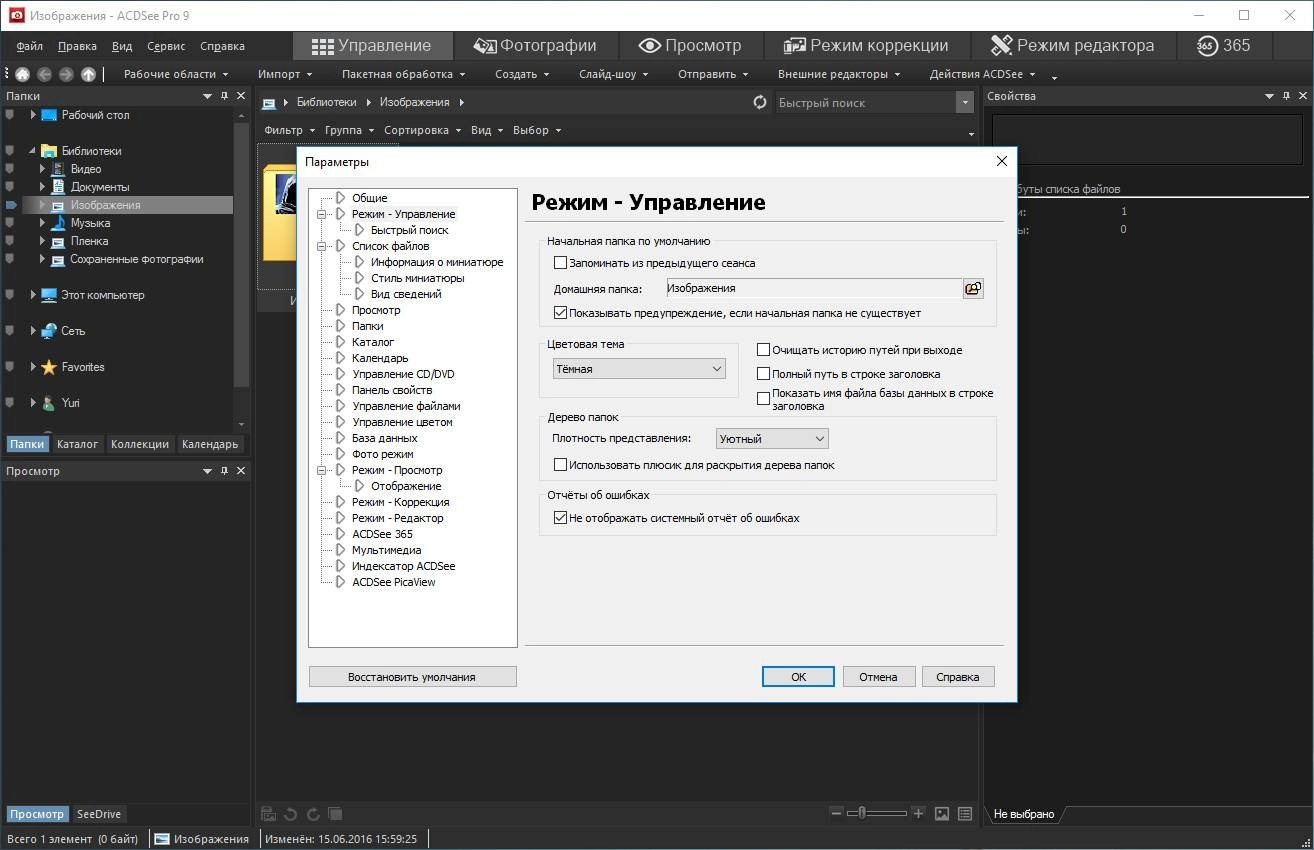The height and width of the screenshot is (850, 1314).
Task: Click the Справка button in dialog
Action: pos(958,677)
